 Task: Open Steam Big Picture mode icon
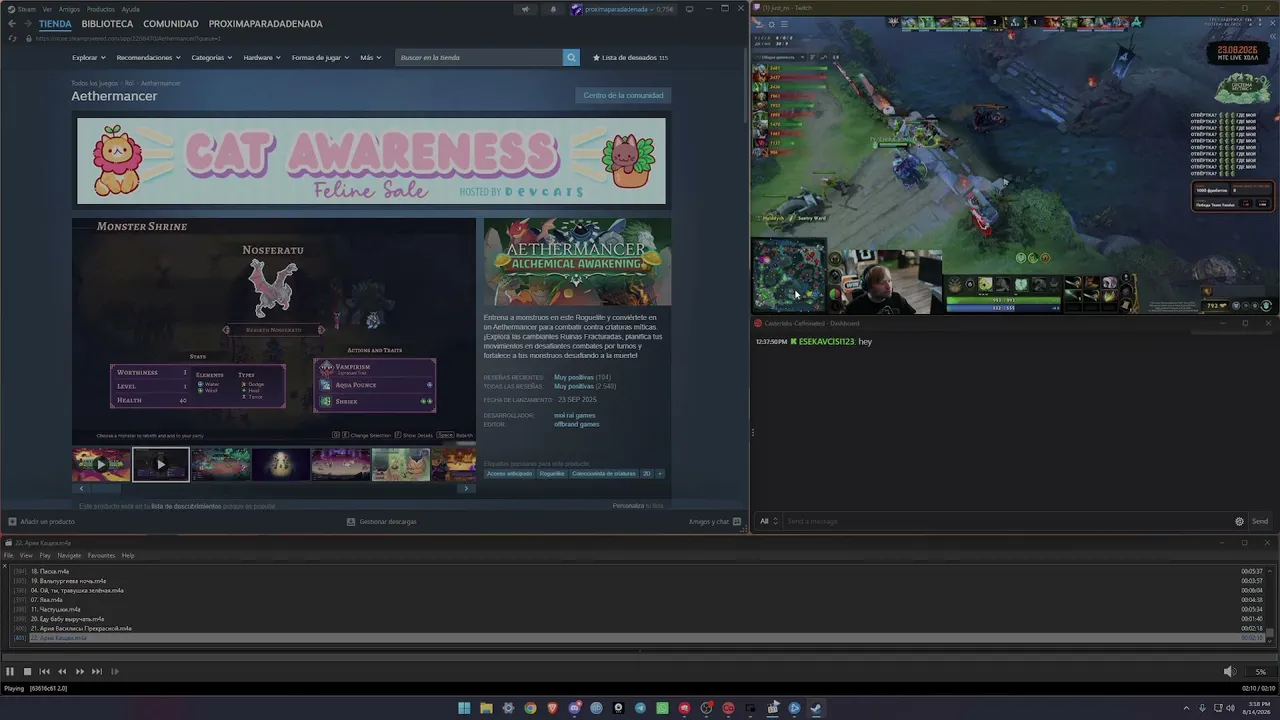pyautogui.click(x=690, y=10)
